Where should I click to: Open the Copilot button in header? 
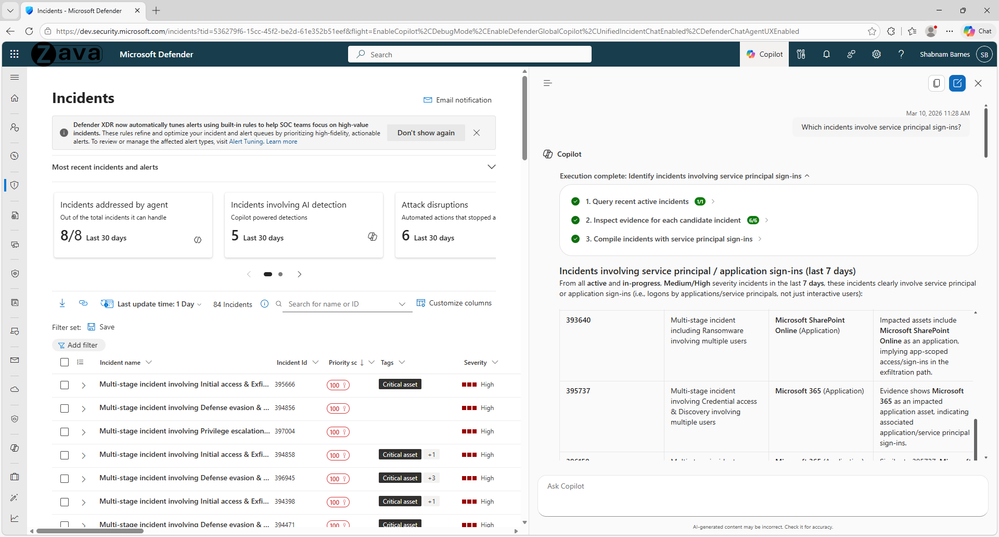coord(765,54)
